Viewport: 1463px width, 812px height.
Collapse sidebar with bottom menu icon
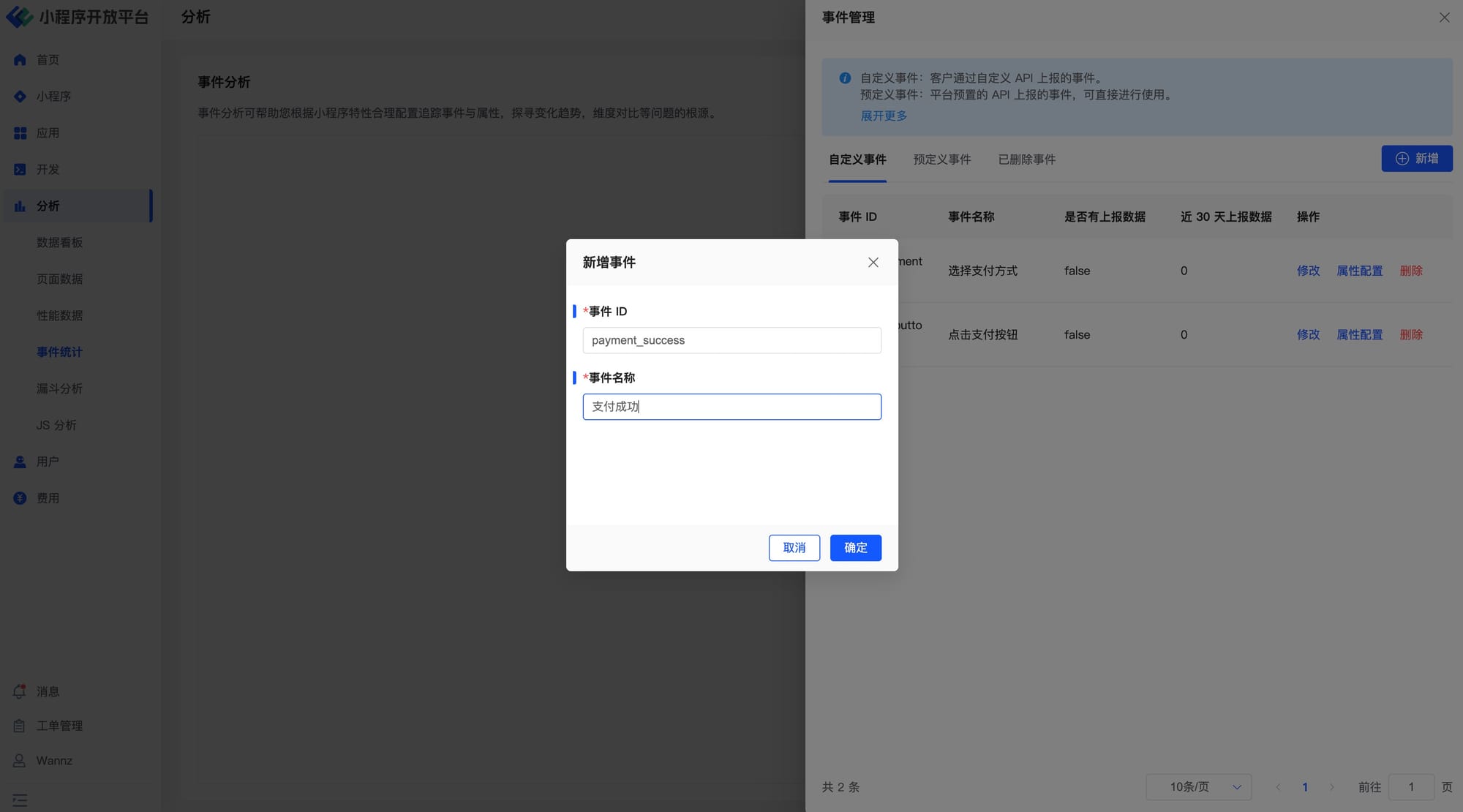click(x=20, y=800)
